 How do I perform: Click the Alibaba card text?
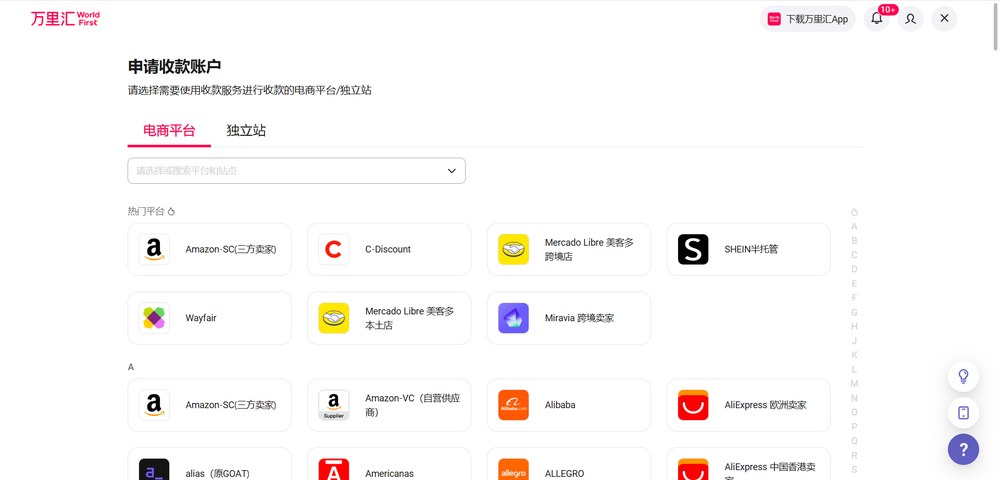(560, 405)
